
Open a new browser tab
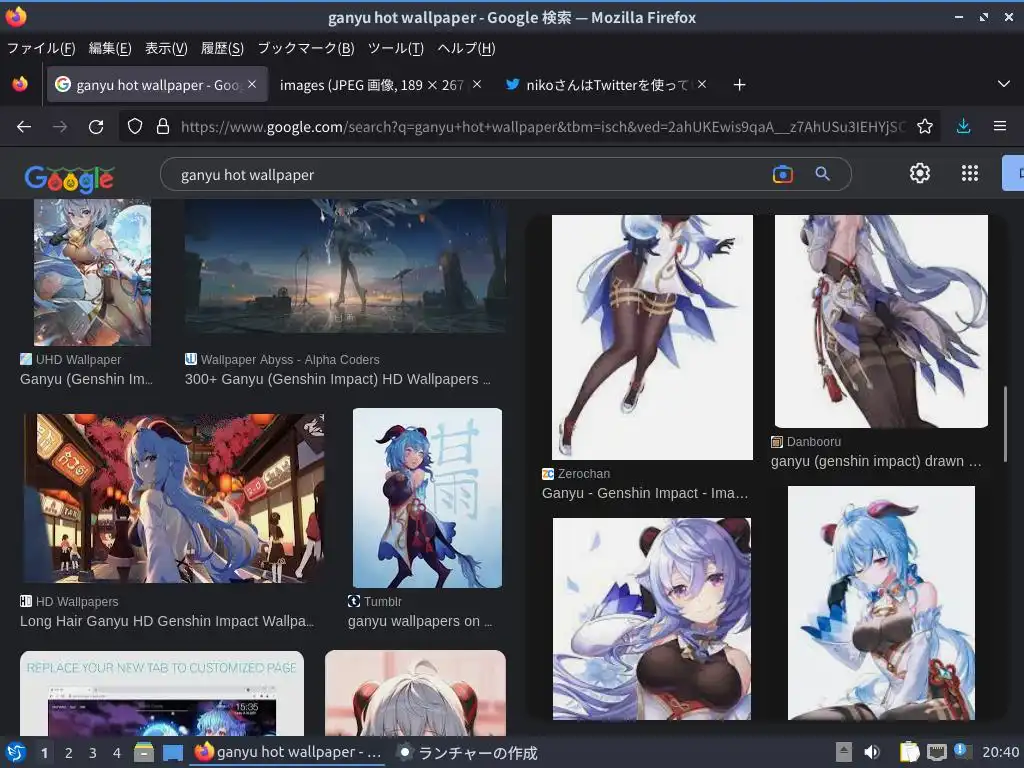click(739, 85)
